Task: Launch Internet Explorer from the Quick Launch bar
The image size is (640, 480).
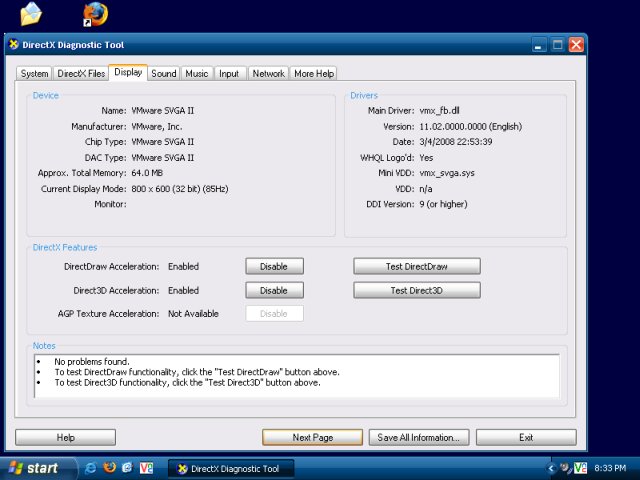Action: tap(91, 468)
